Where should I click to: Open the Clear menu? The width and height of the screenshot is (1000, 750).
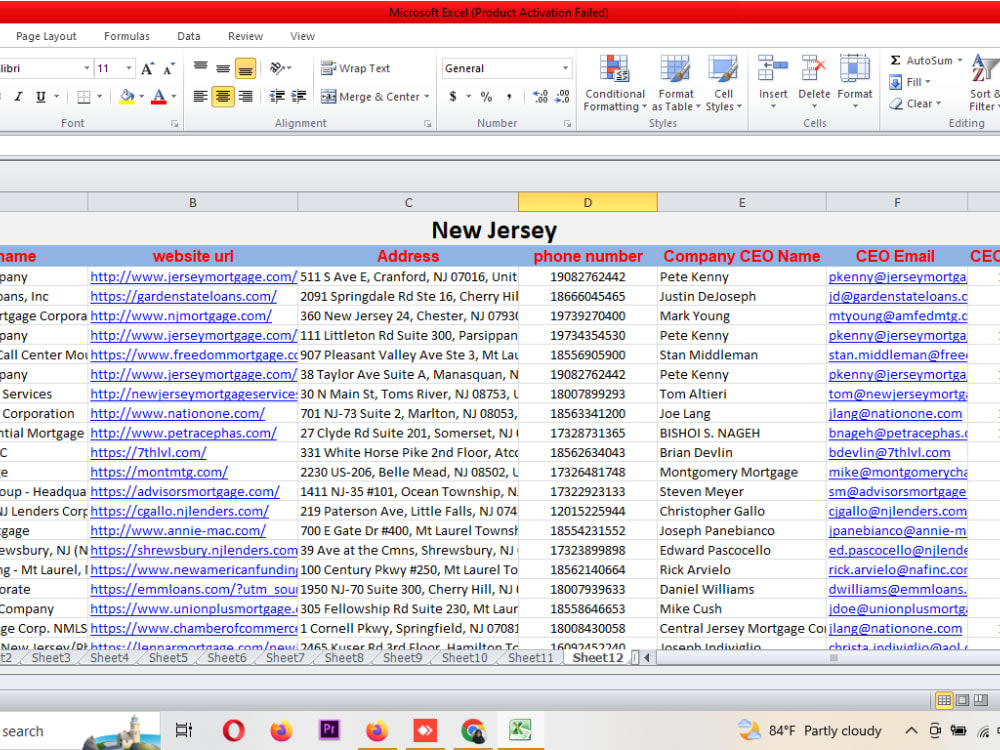(915, 103)
